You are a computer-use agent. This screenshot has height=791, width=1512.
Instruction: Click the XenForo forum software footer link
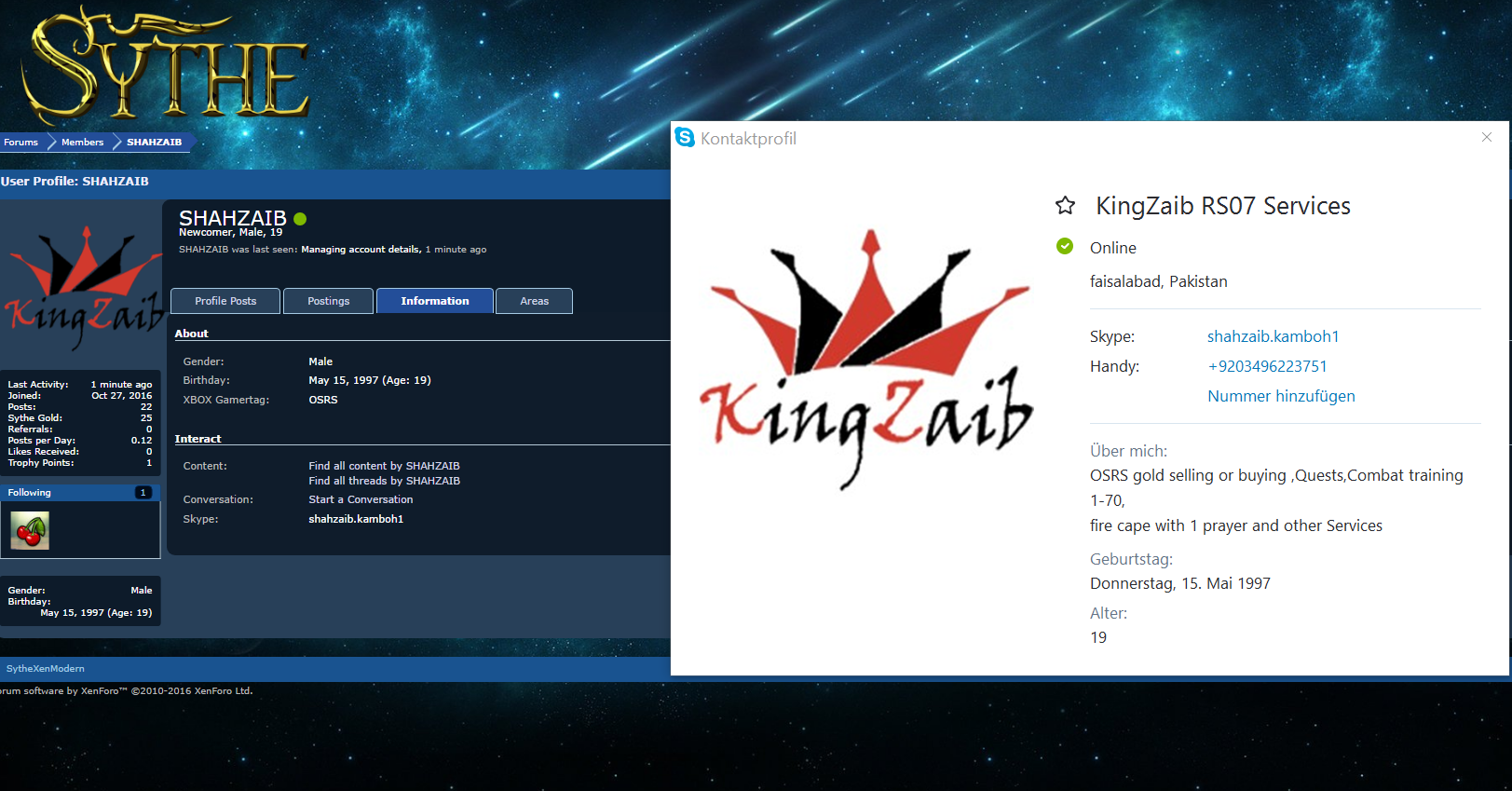(127, 691)
